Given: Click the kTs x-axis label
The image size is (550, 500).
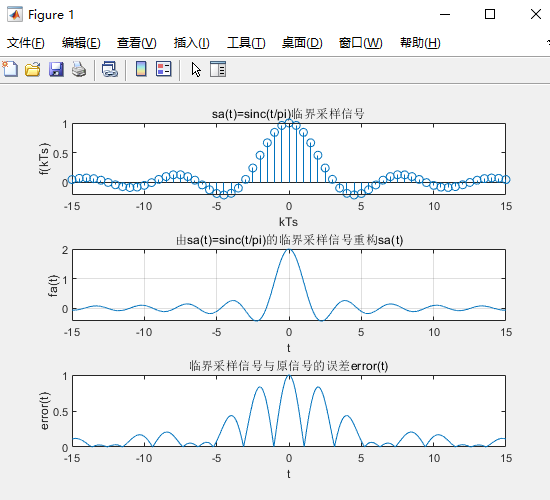Looking at the screenshot, I should click(x=288, y=222).
